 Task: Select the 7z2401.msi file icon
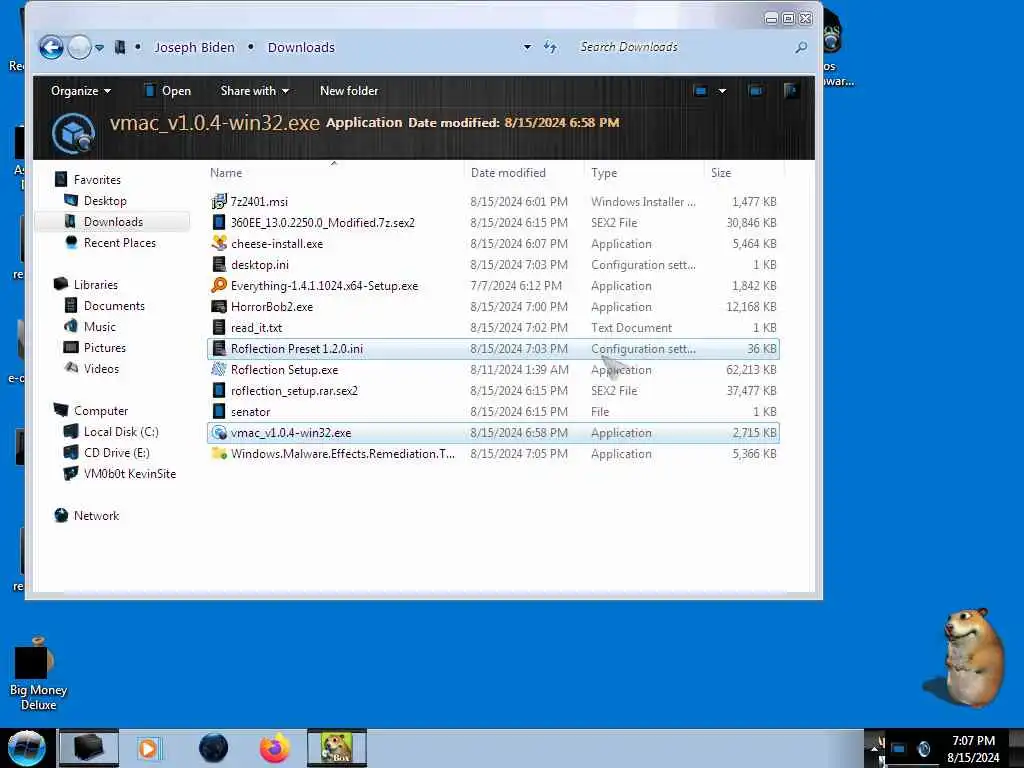click(219, 201)
